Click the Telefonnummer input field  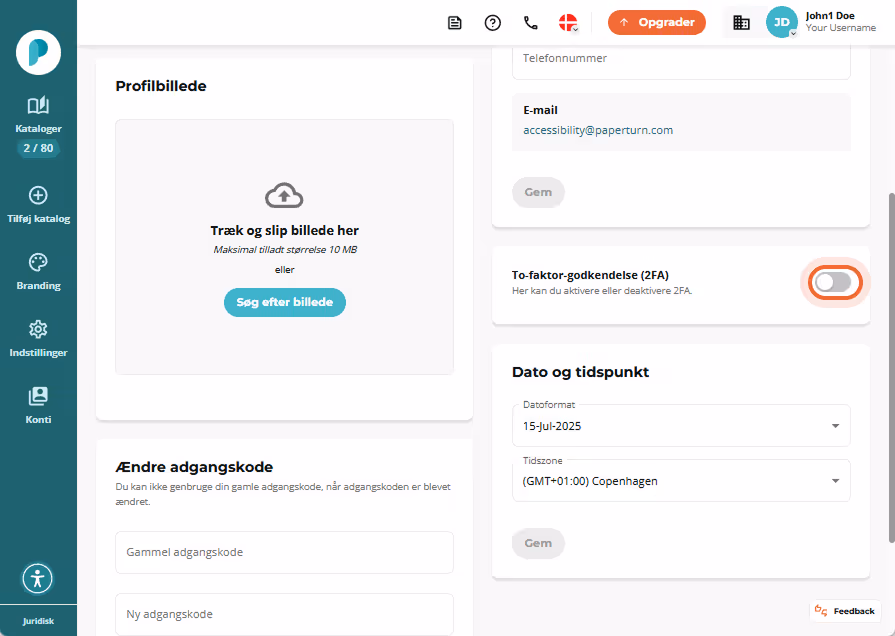[x=682, y=59]
